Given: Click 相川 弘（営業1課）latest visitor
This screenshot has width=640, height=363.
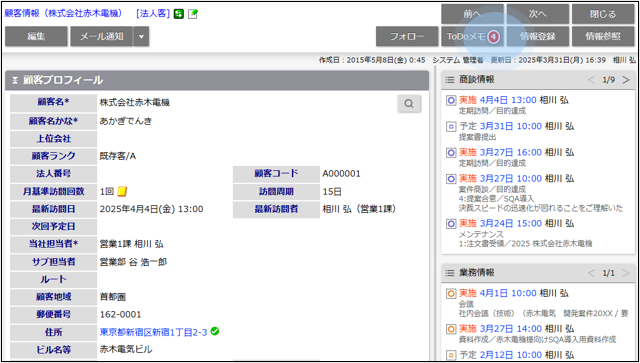Looking at the screenshot, I should [x=359, y=209].
